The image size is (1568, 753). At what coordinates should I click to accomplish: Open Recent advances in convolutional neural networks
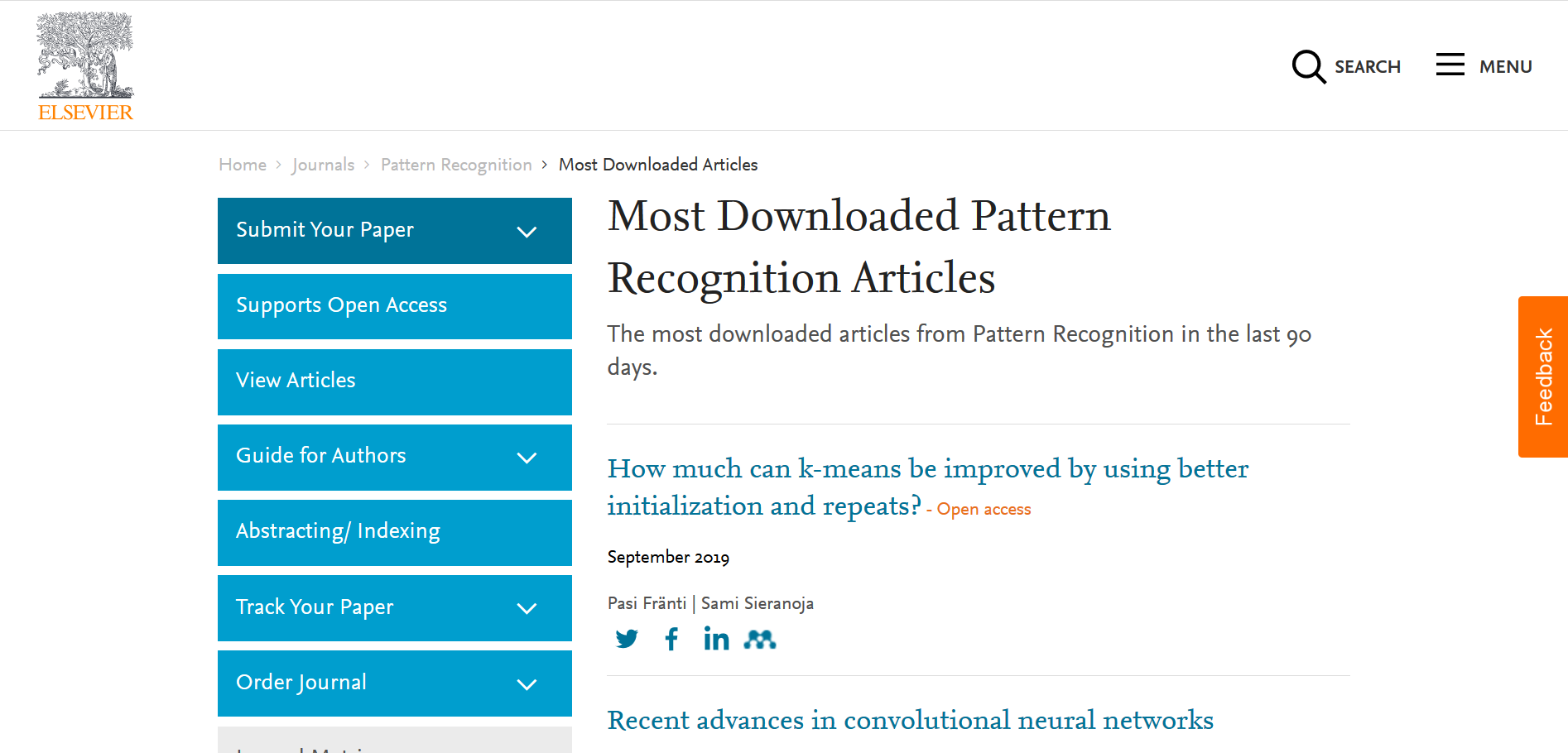910,720
